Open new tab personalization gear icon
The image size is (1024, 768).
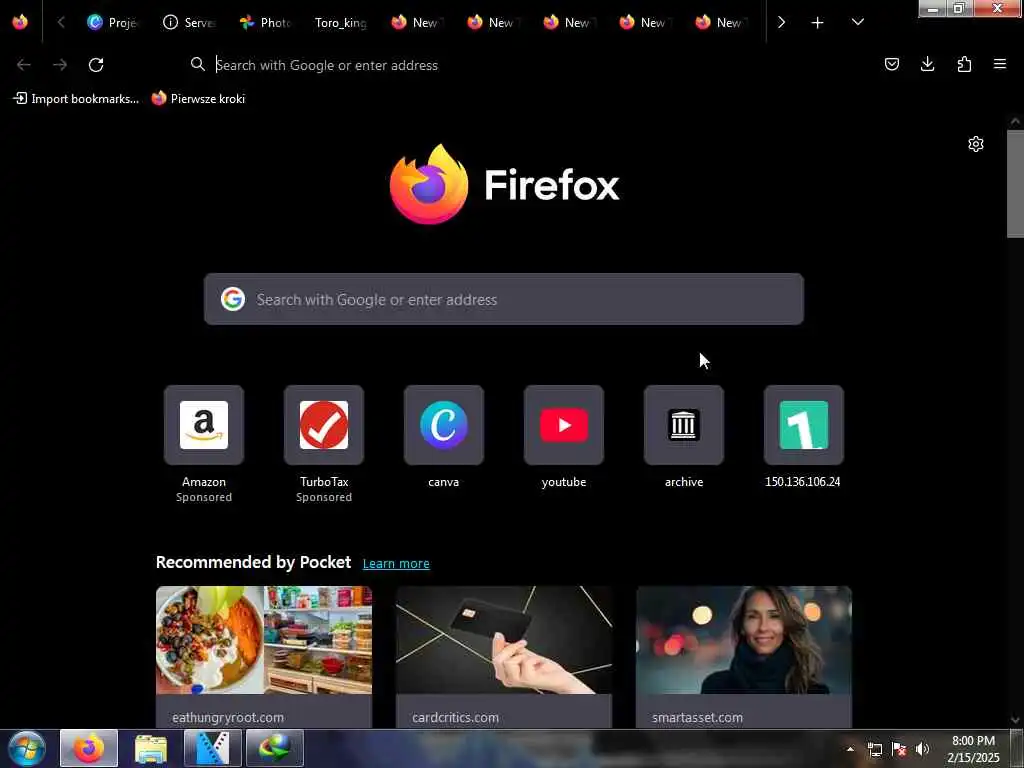976,144
